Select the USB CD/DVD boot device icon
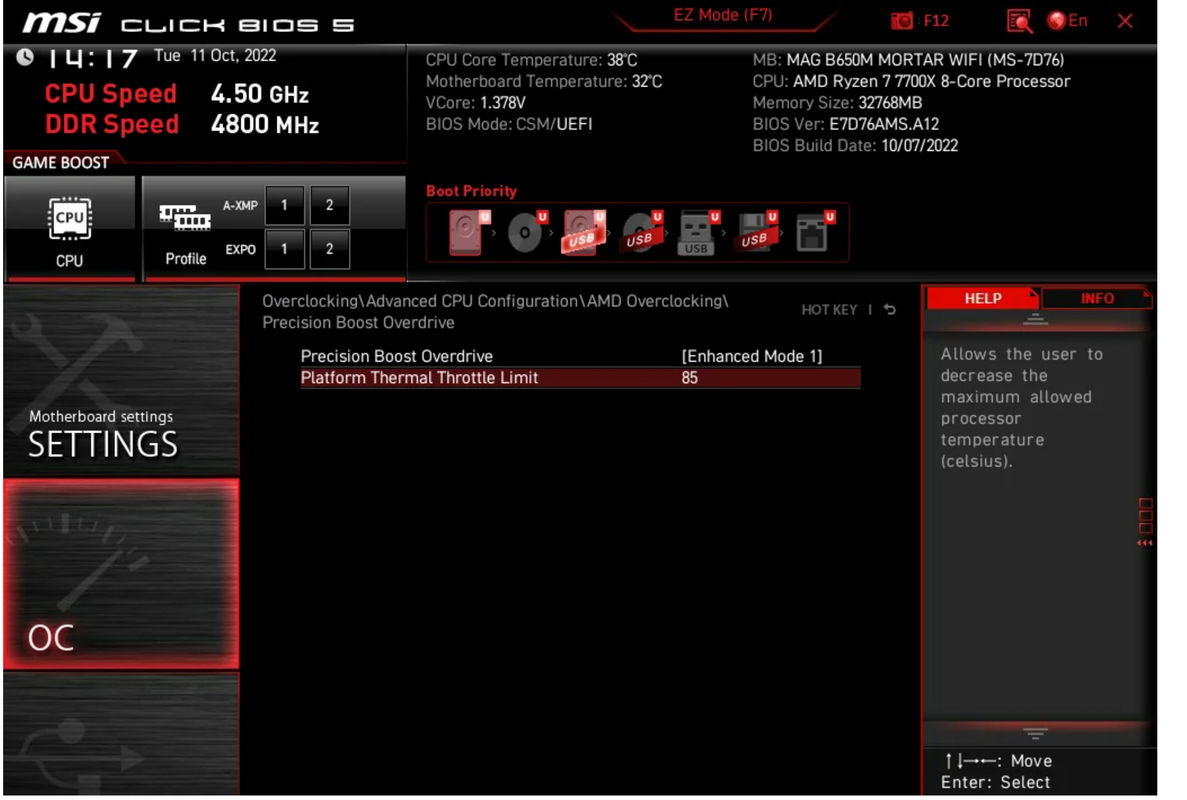Viewport: 1187px width, 800px height. click(x=642, y=232)
